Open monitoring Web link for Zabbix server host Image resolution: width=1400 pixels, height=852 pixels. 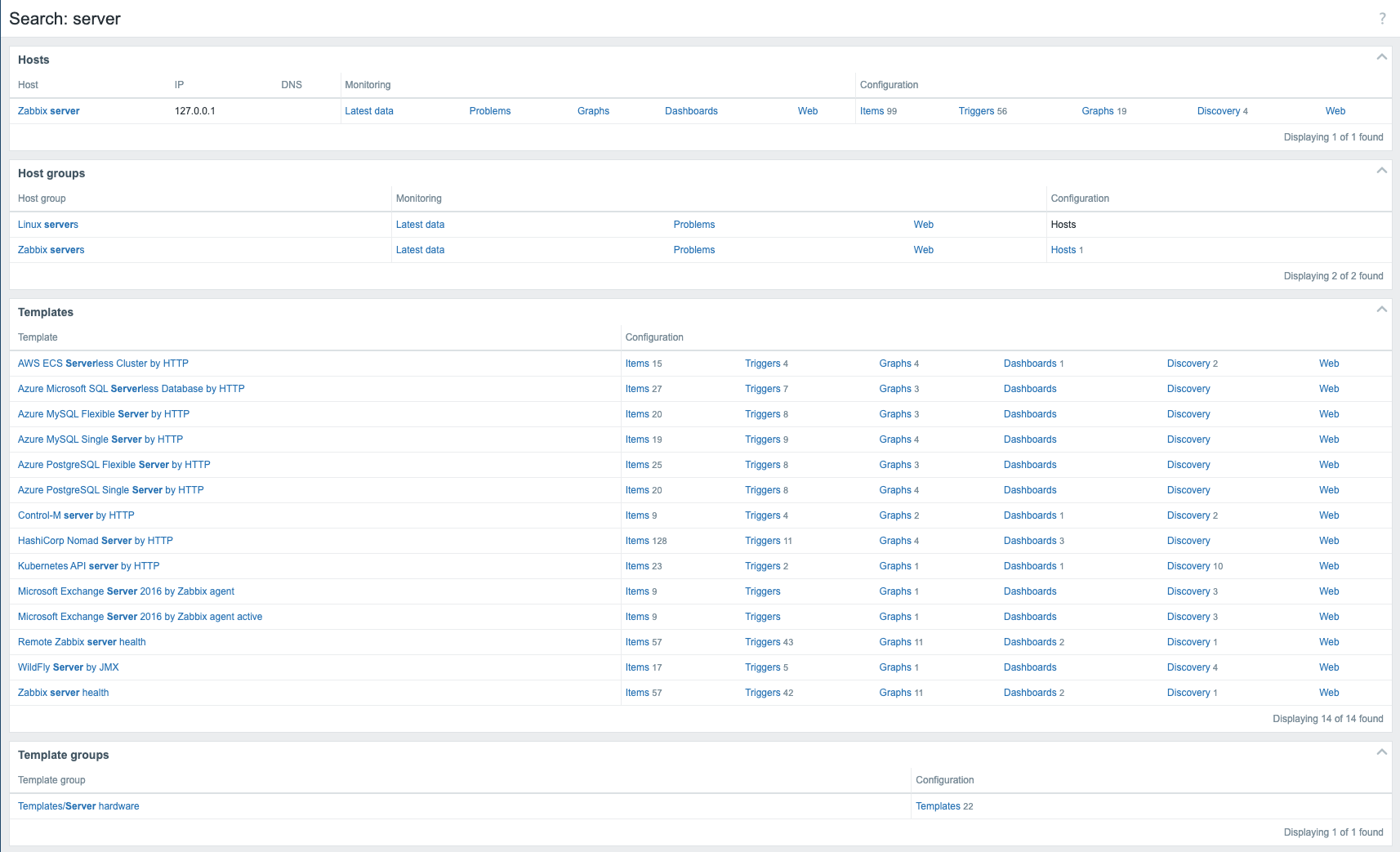pos(808,111)
